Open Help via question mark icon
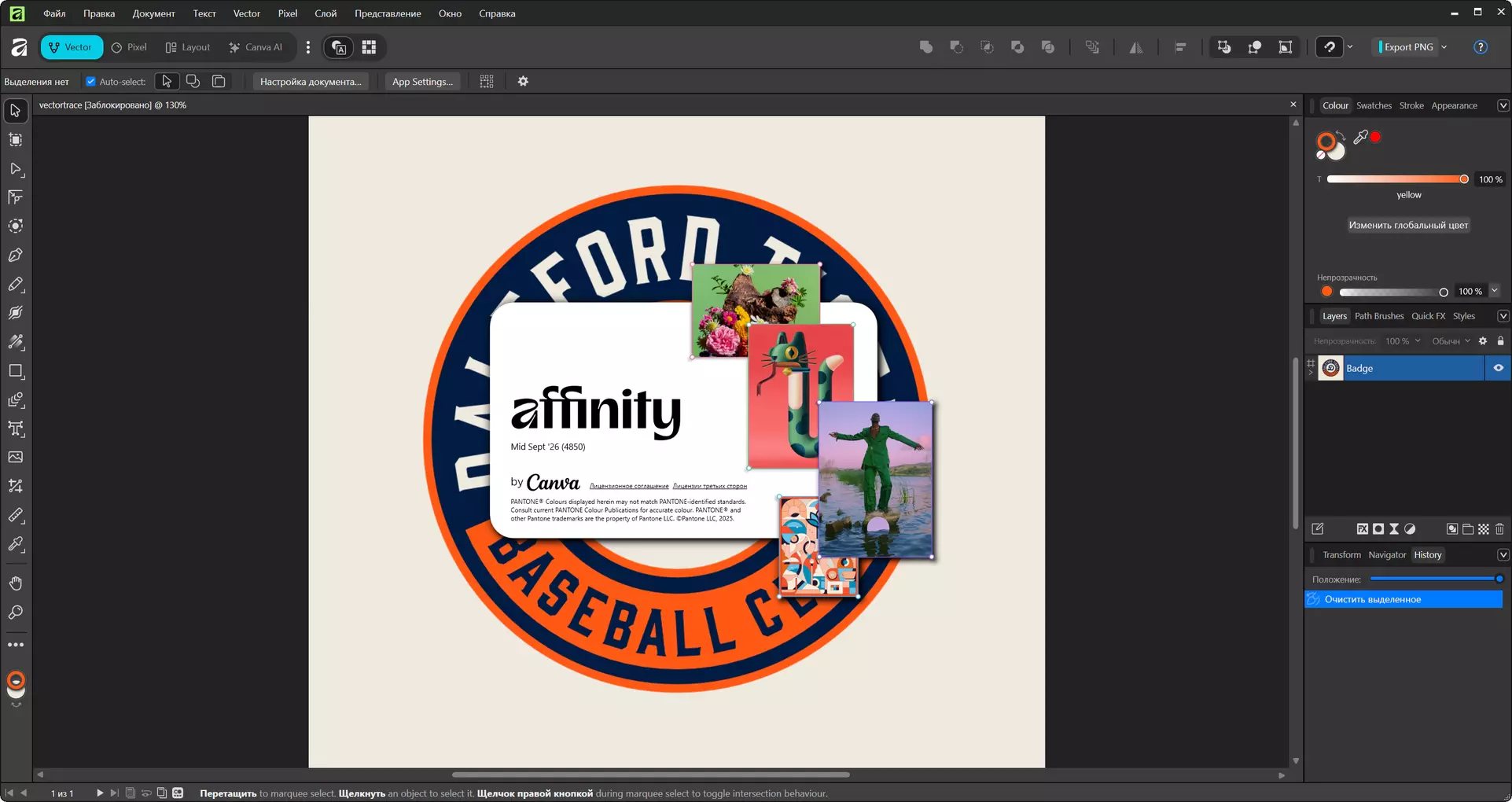The height and width of the screenshot is (802, 1512). [1481, 47]
